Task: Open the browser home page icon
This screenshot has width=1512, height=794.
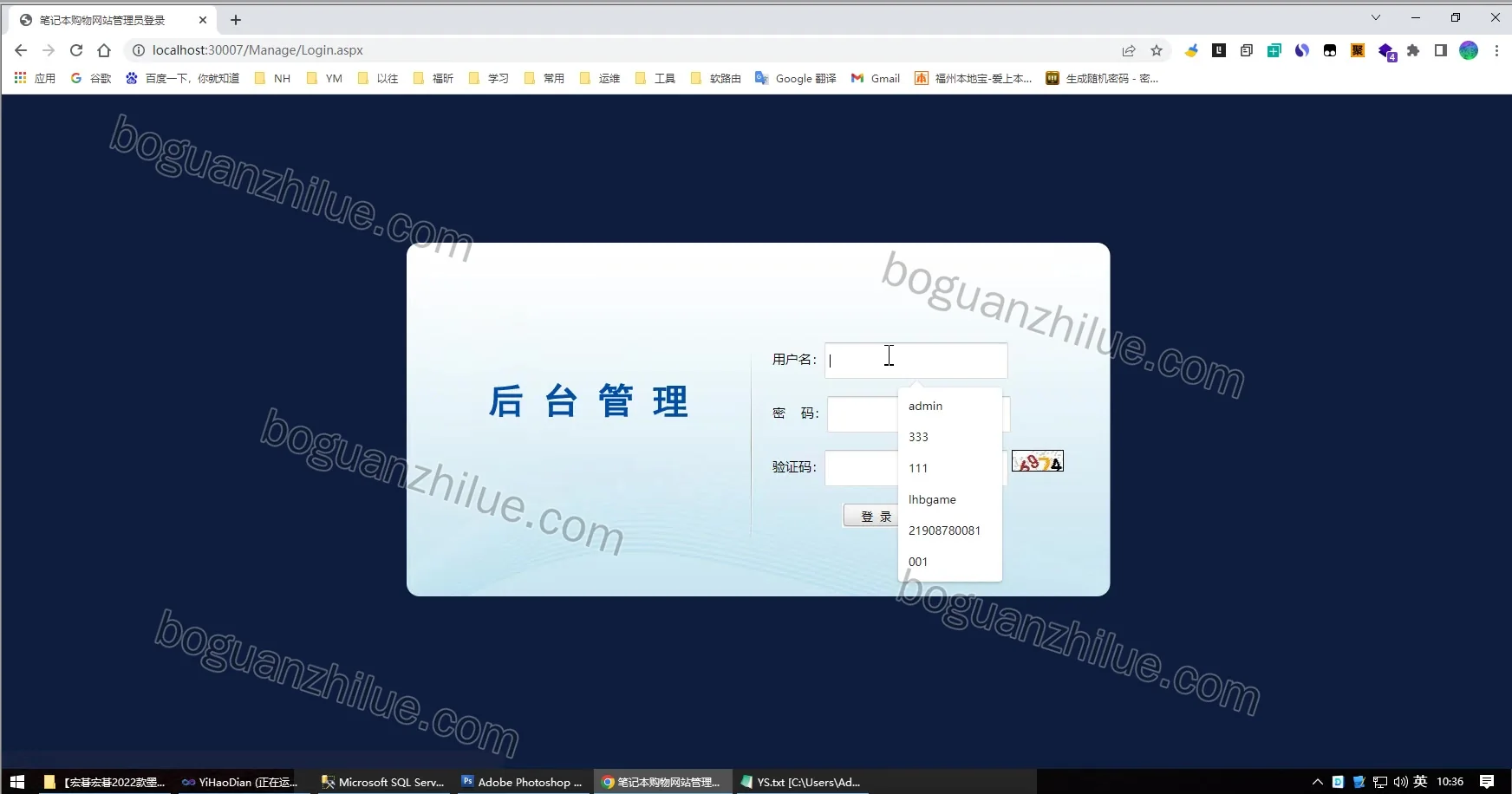Action: 104,50
